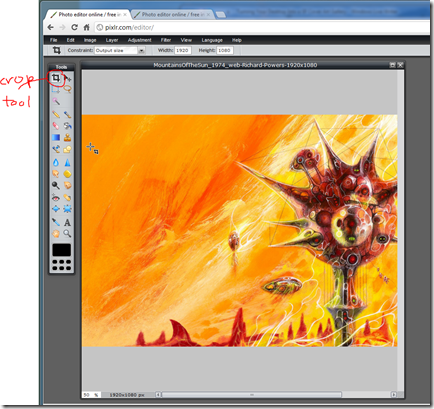The width and height of the screenshot is (434, 409).
Task: Choose the Pencil tool
Action: pos(56,114)
